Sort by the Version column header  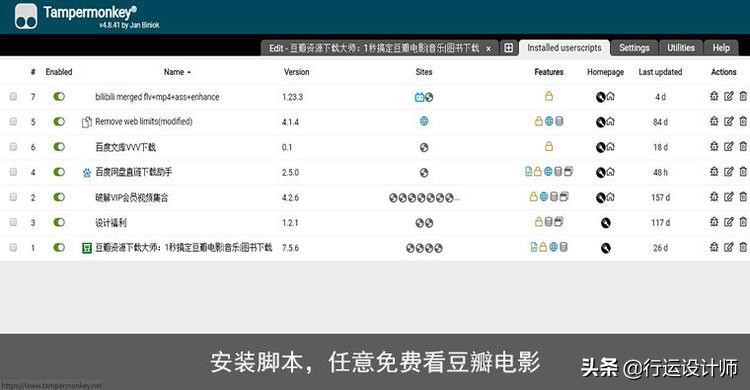coord(296,72)
